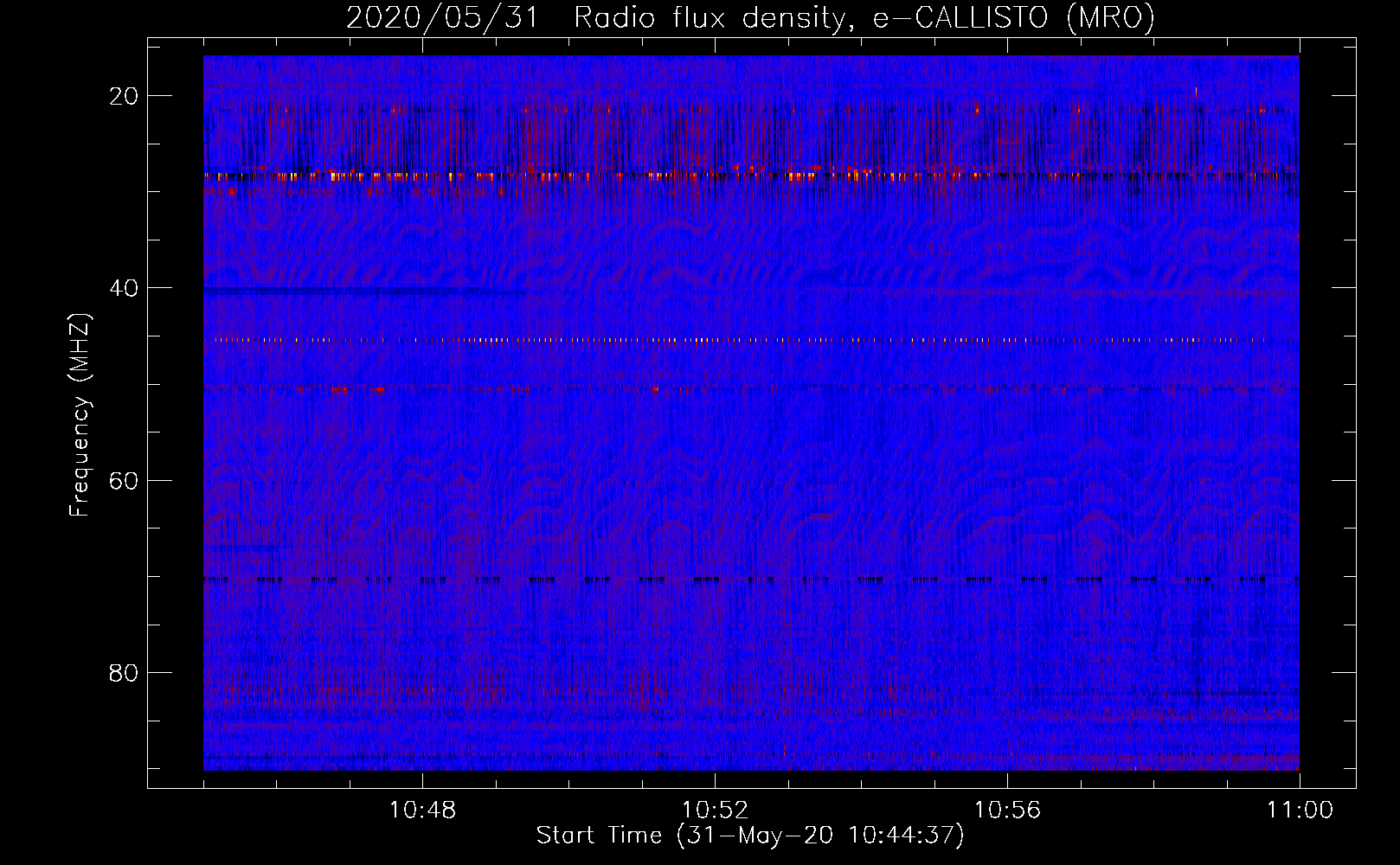Click the 10:52 time tick label
This screenshot has height=865, width=1400.
point(715,811)
